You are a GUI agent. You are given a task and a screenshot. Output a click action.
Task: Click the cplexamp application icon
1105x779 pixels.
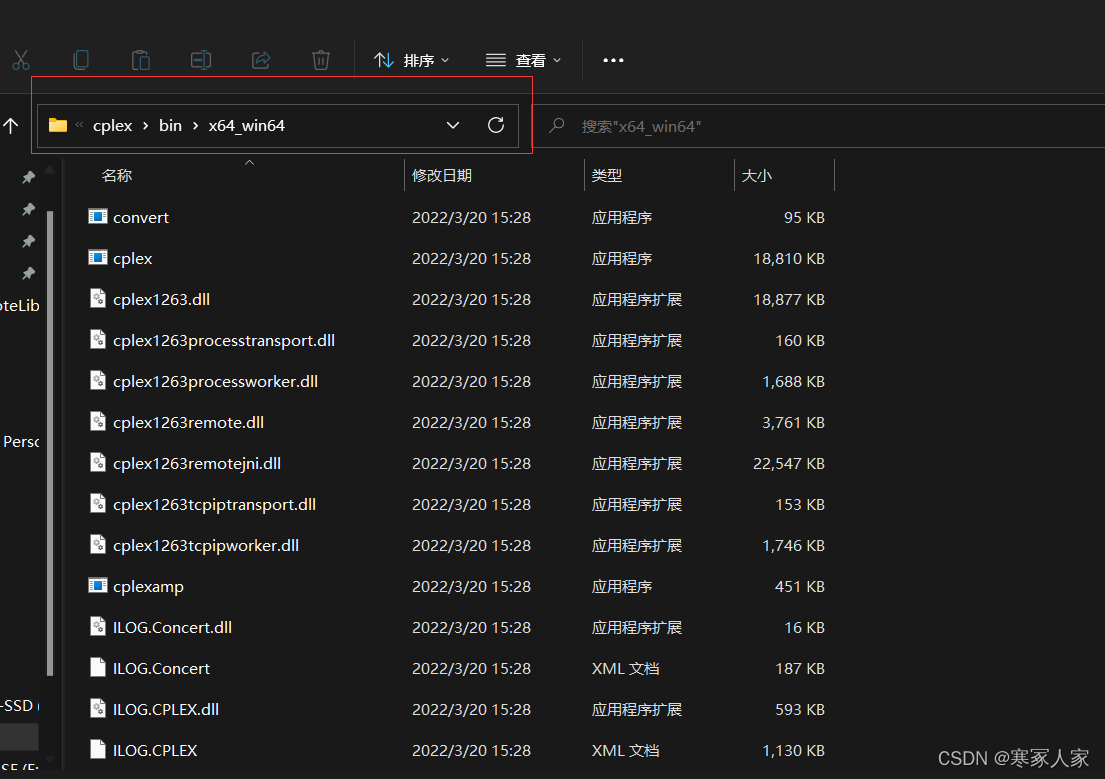[97, 585]
